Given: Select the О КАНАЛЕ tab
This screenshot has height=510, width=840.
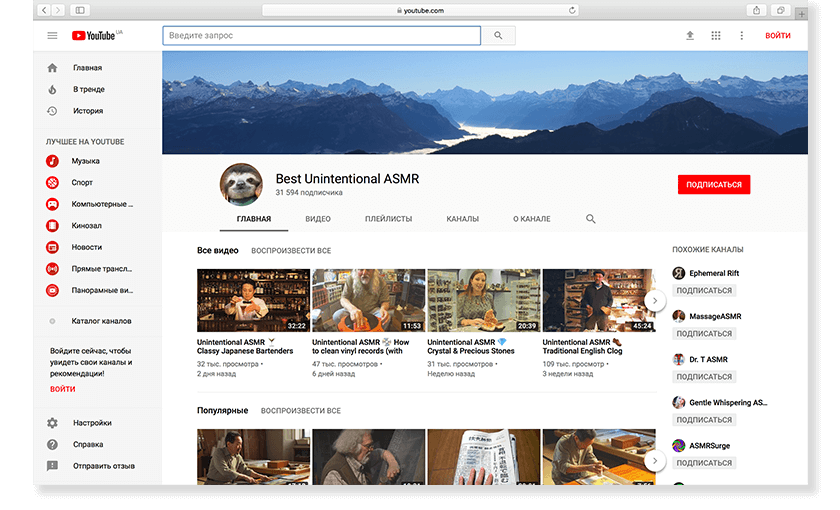Looking at the screenshot, I should [531, 219].
